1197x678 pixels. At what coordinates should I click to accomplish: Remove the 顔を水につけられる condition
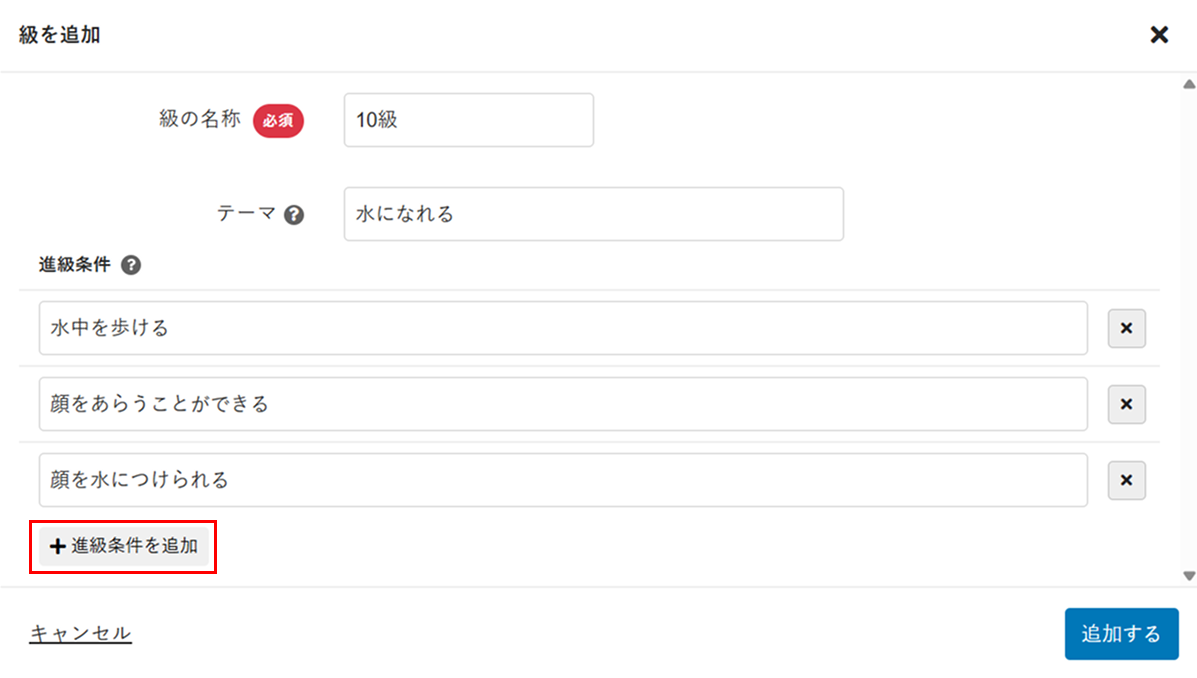click(x=1126, y=480)
